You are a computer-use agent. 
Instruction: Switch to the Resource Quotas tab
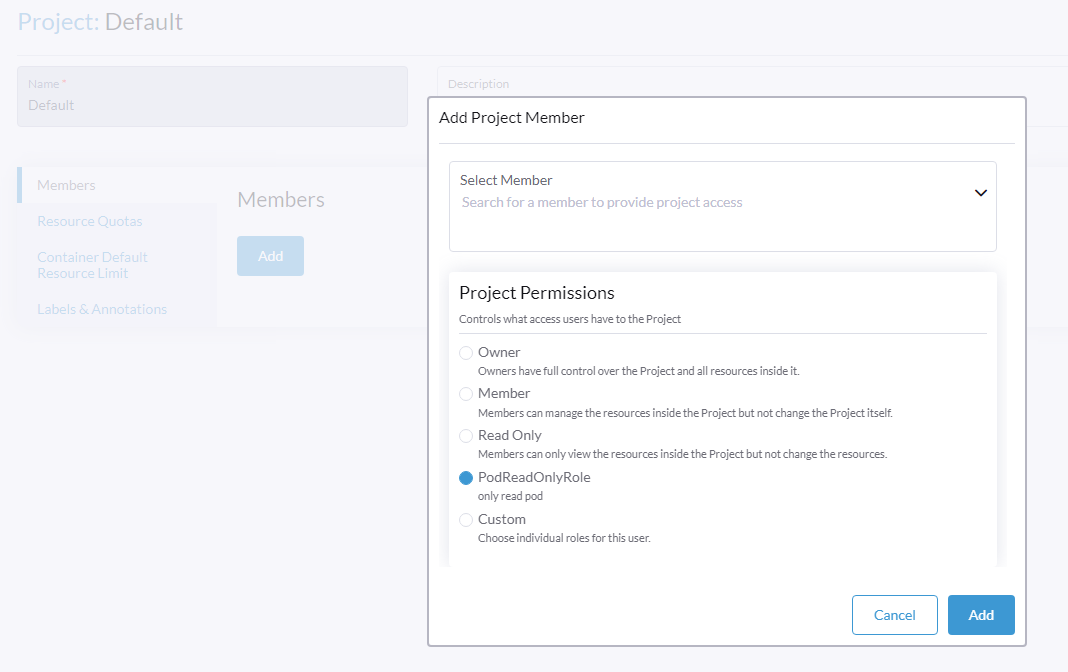click(x=90, y=221)
